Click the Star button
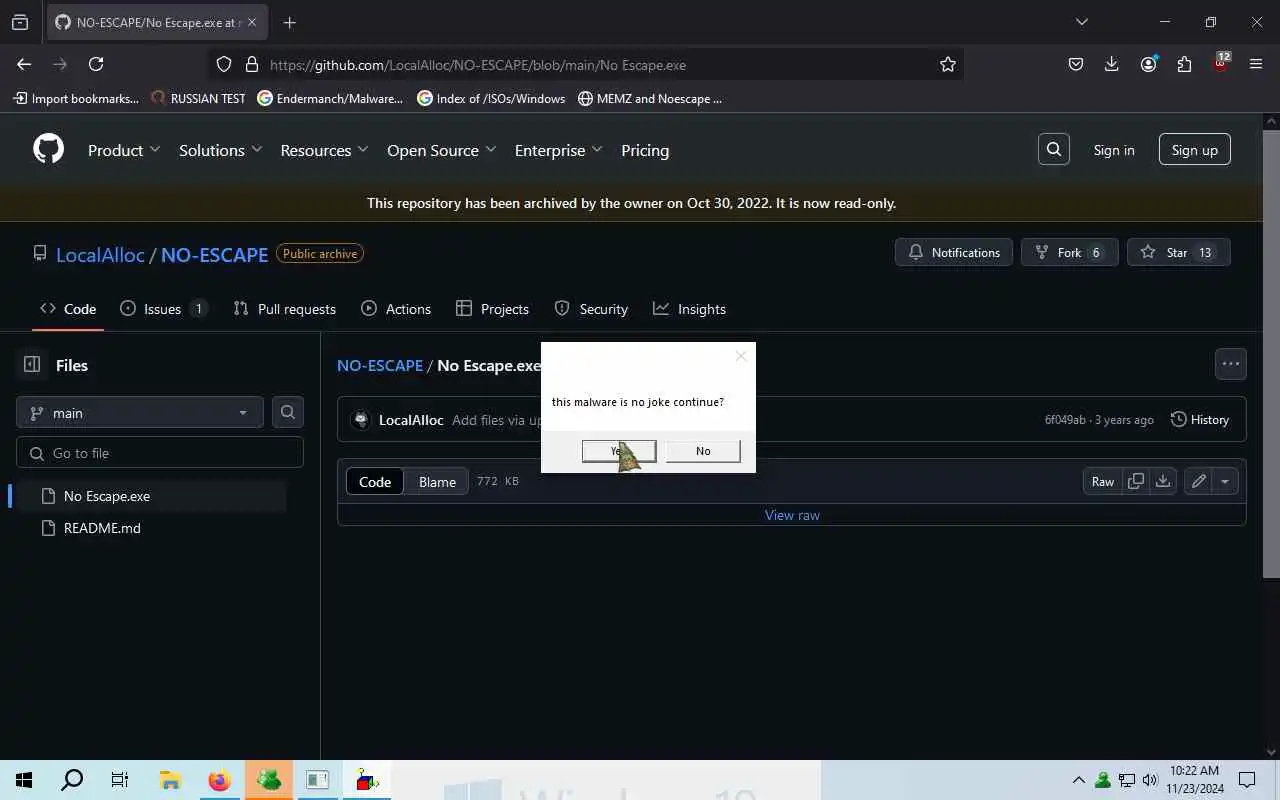 (1178, 252)
